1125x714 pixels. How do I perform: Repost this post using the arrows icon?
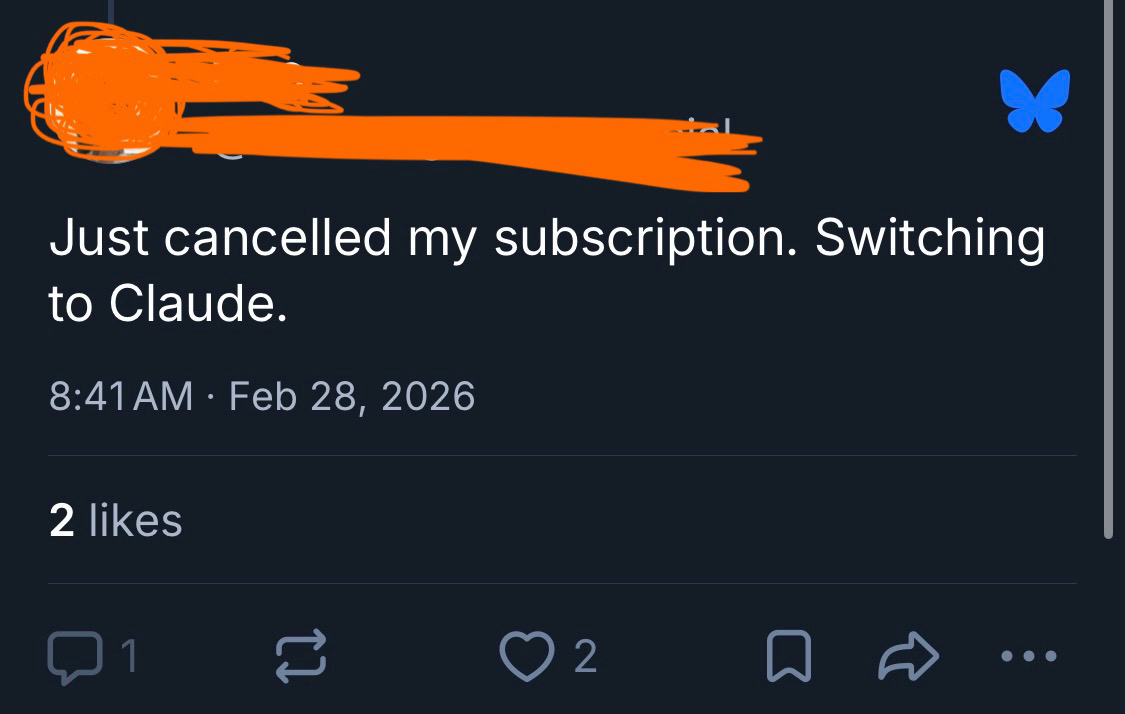[x=301, y=656]
